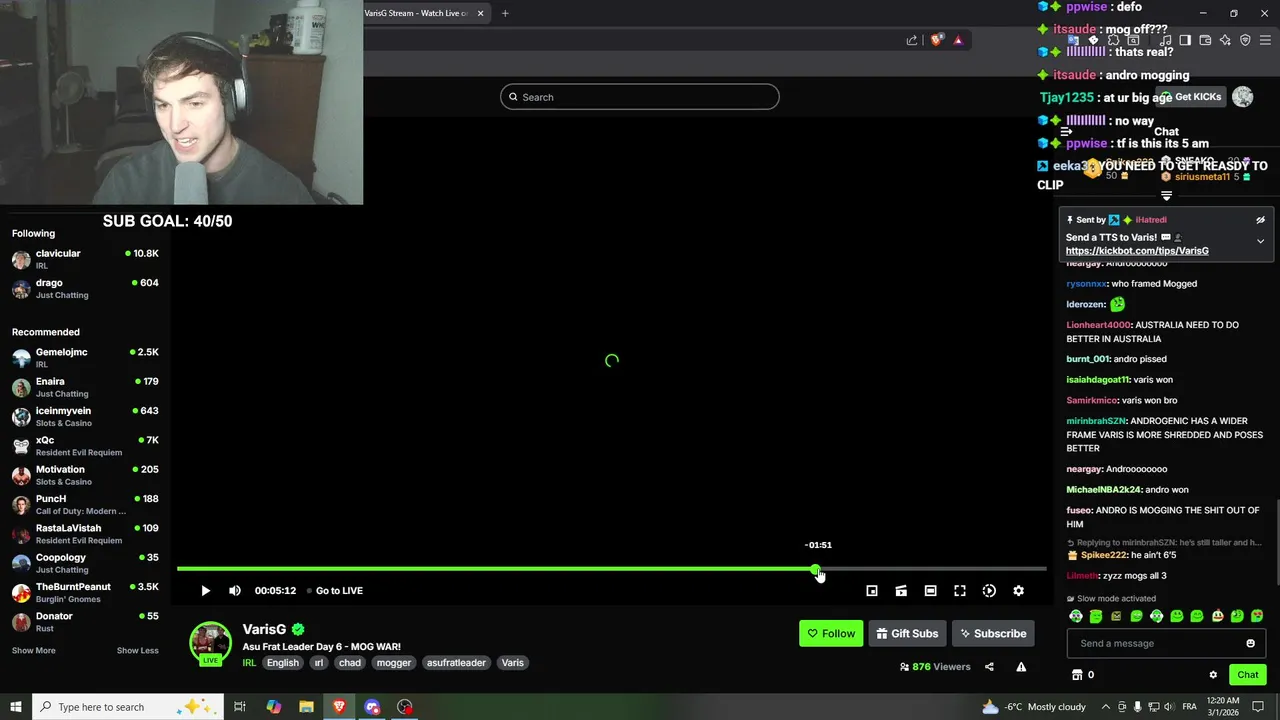1280x720 pixels.
Task: Select the Varis tag
Action: (513, 663)
